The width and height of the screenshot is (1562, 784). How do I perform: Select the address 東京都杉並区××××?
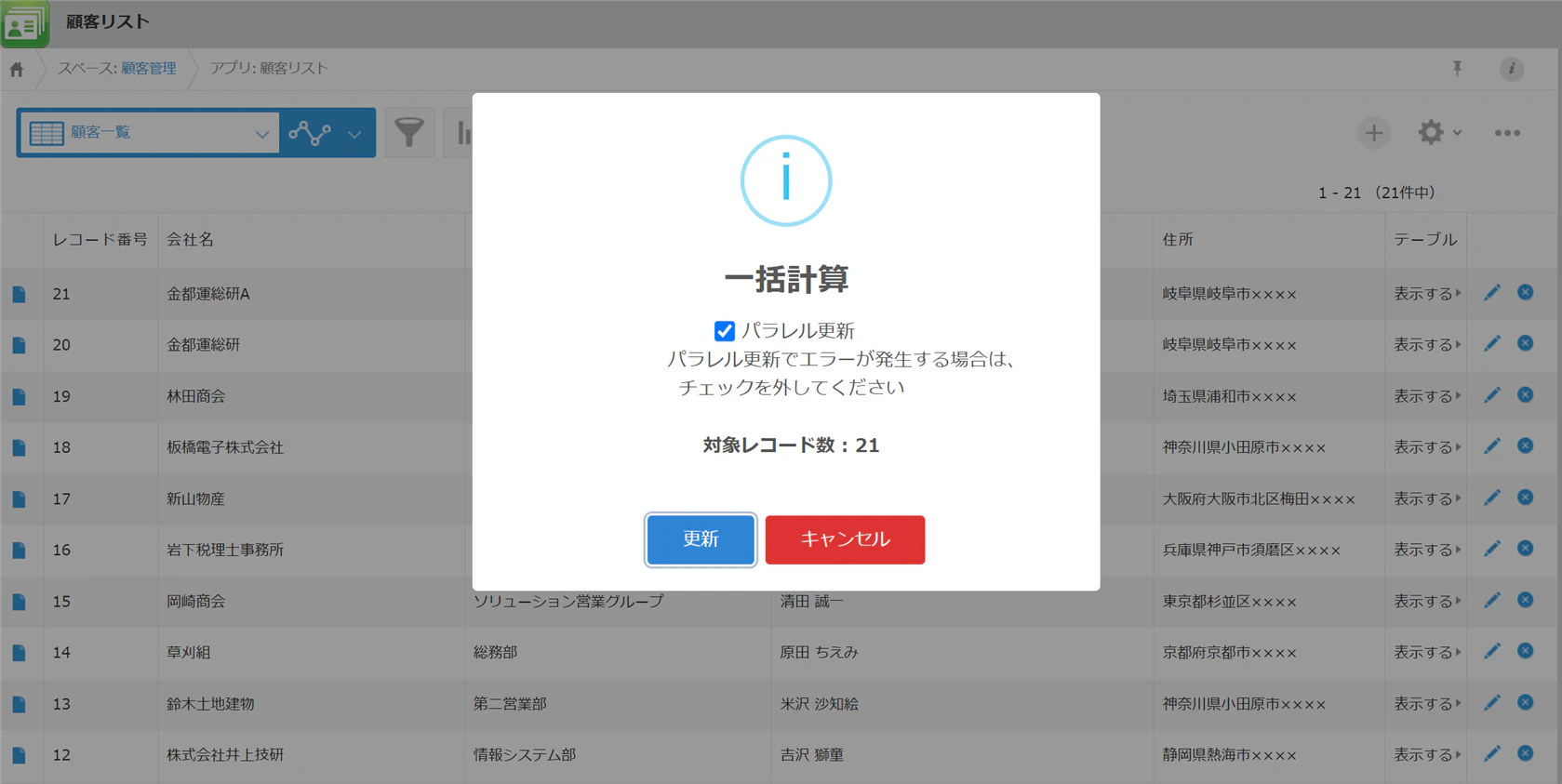(1229, 602)
